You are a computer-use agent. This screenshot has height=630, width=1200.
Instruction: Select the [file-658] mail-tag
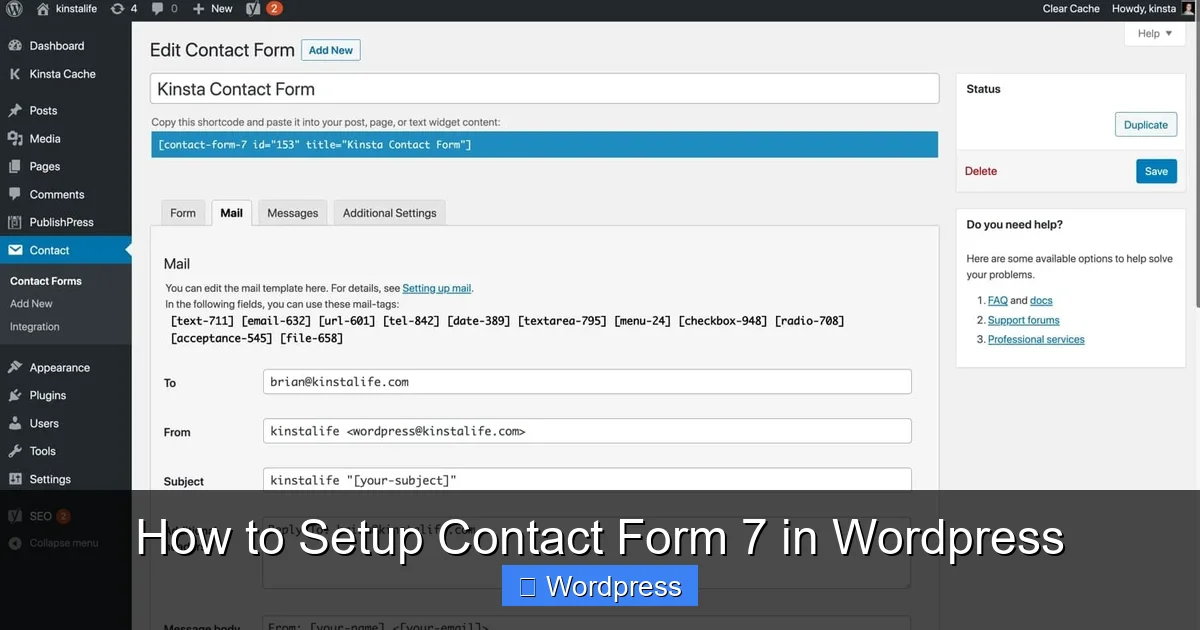311,339
